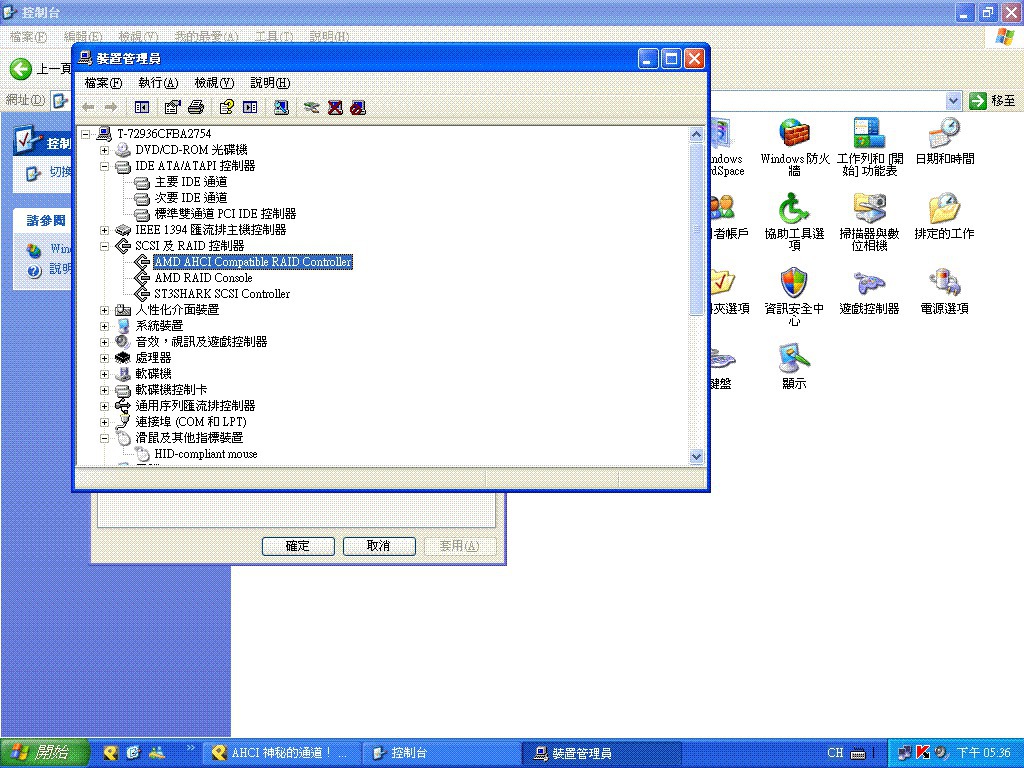Click the Uninstall device toolbar icon
The height and width of the screenshot is (768, 1024).
click(335, 107)
